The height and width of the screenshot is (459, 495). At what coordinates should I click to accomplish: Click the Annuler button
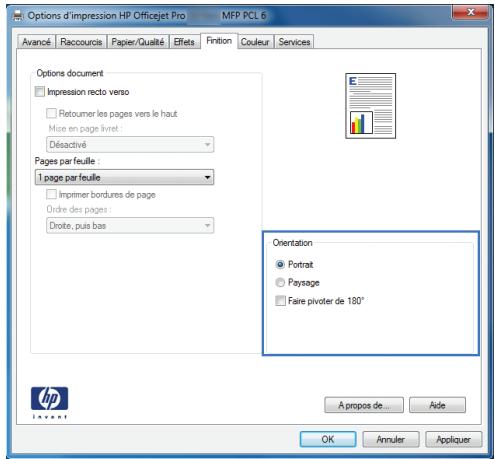pyautogui.click(x=391, y=439)
